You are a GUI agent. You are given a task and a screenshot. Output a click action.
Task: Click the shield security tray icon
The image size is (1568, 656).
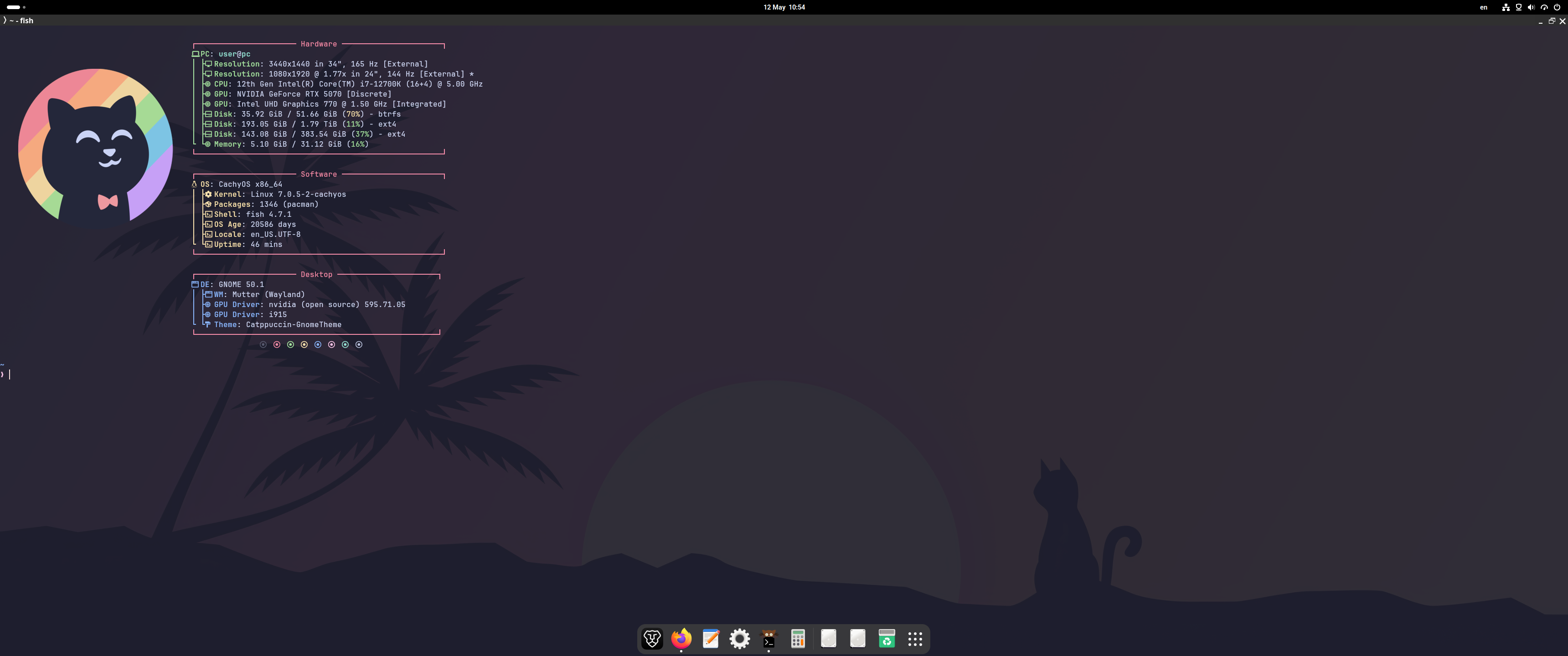click(x=1519, y=7)
